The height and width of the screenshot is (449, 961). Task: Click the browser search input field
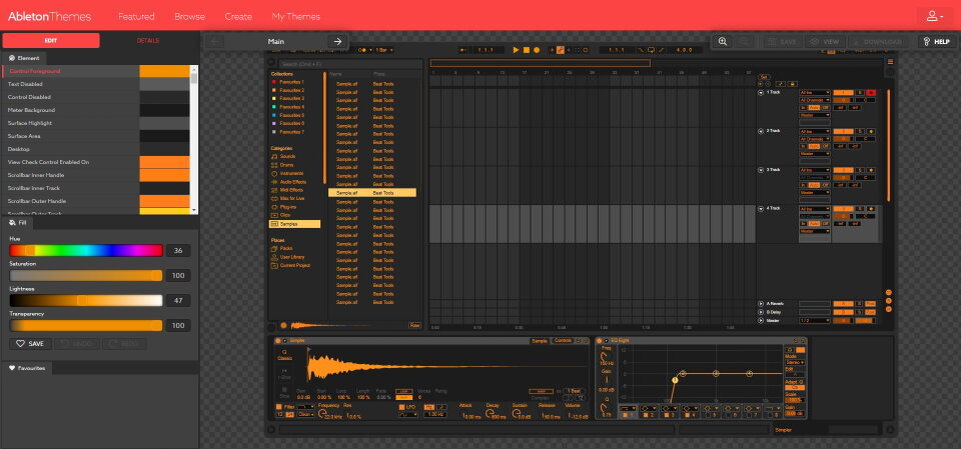350,63
